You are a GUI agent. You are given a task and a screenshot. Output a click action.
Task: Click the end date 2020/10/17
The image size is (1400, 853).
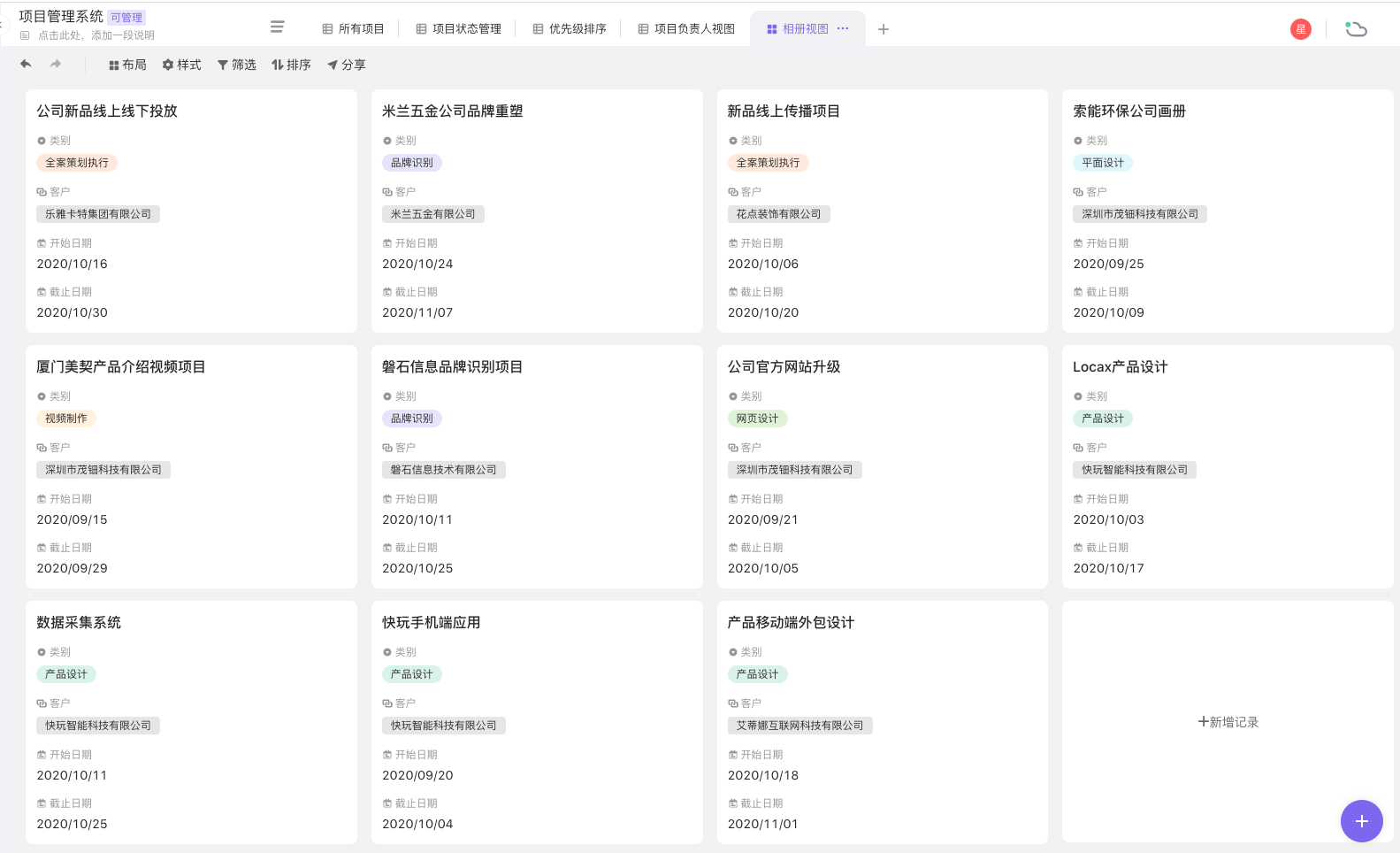(x=1109, y=568)
